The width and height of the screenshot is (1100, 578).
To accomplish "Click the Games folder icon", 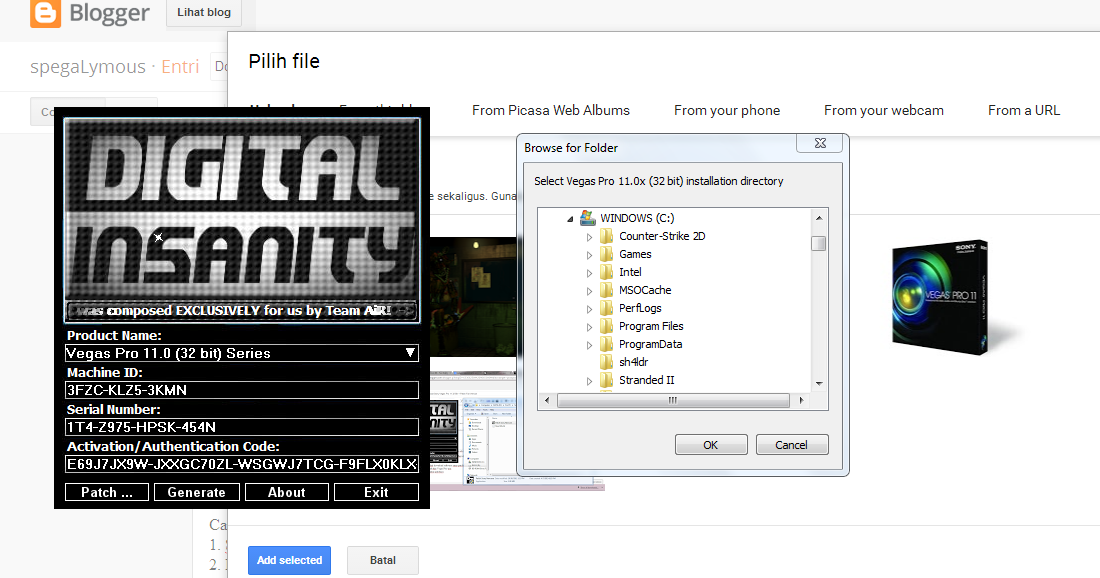I will 607,254.
